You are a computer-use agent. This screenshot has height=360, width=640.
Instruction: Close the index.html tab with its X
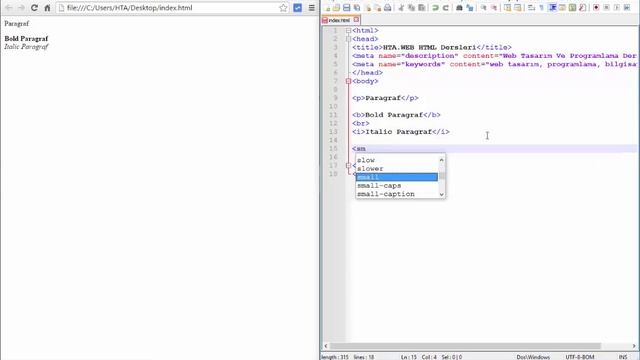pyautogui.click(x=356, y=20)
